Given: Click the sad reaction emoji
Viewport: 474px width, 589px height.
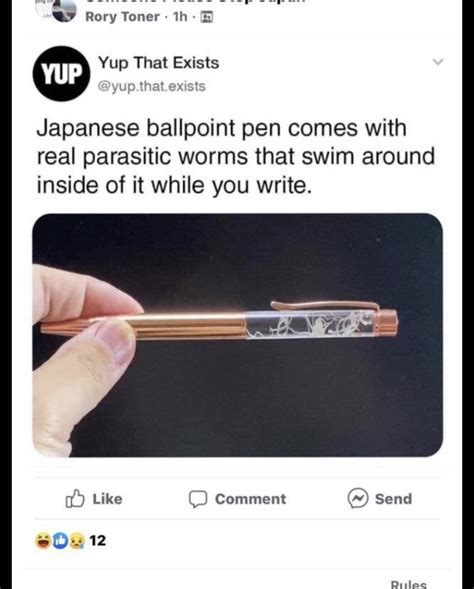Looking at the screenshot, I should pyautogui.click(x=76, y=541).
